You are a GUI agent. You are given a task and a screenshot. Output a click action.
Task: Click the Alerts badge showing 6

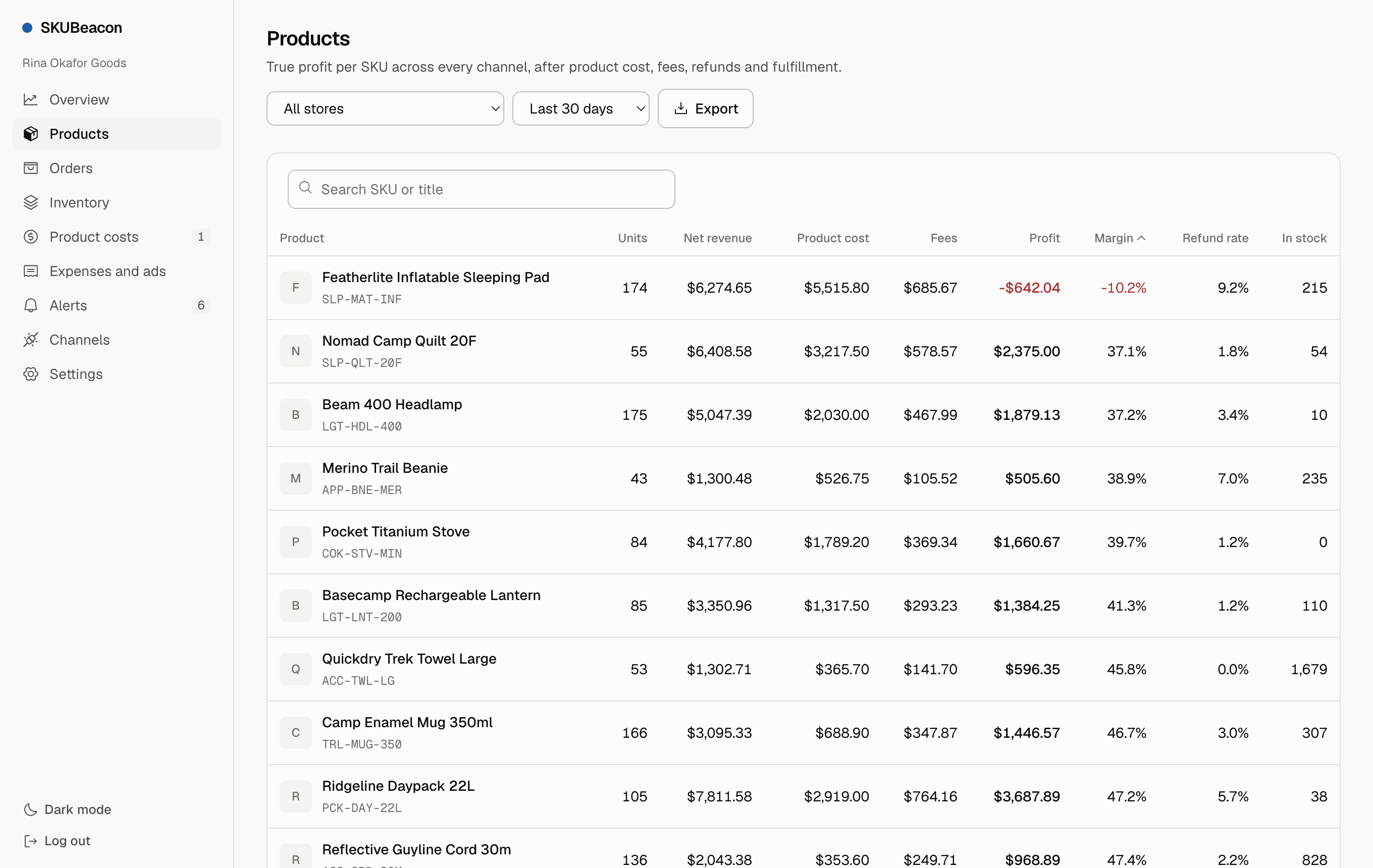click(x=201, y=305)
